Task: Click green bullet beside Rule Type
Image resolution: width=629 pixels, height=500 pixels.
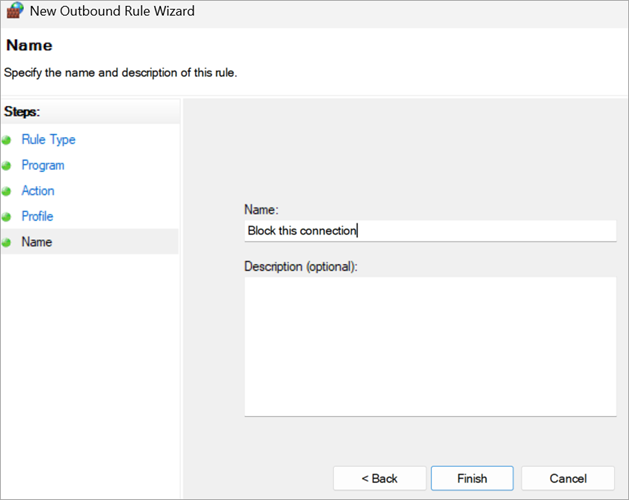Action: 6,140
